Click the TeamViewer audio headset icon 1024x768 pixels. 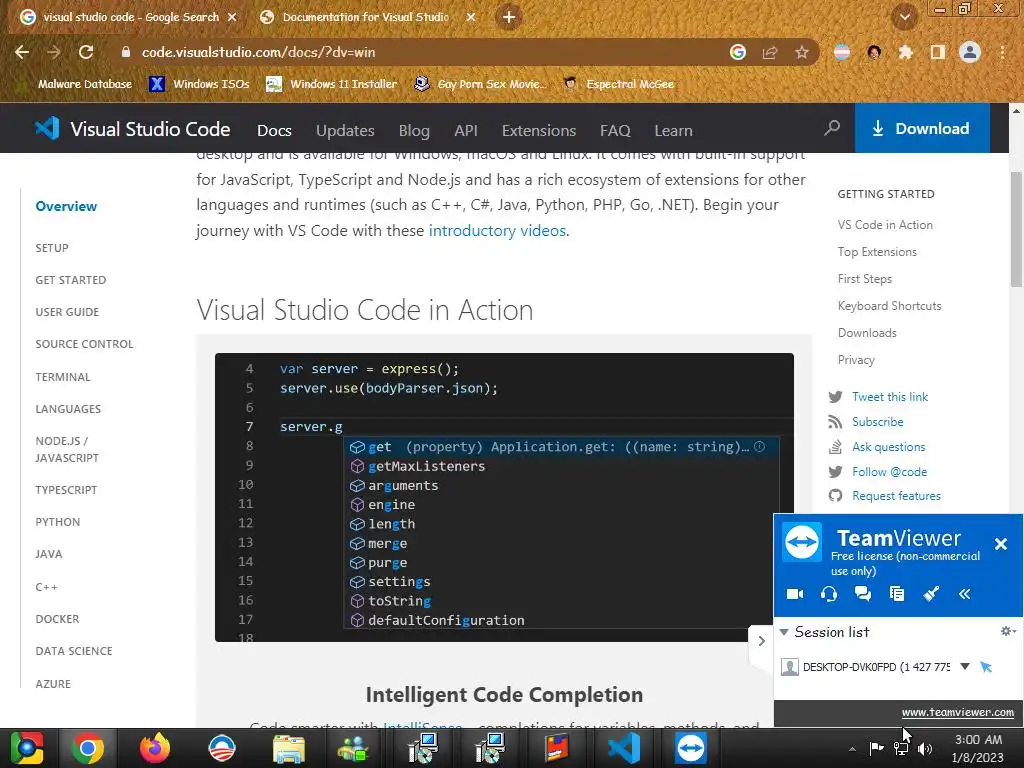(x=829, y=594)
